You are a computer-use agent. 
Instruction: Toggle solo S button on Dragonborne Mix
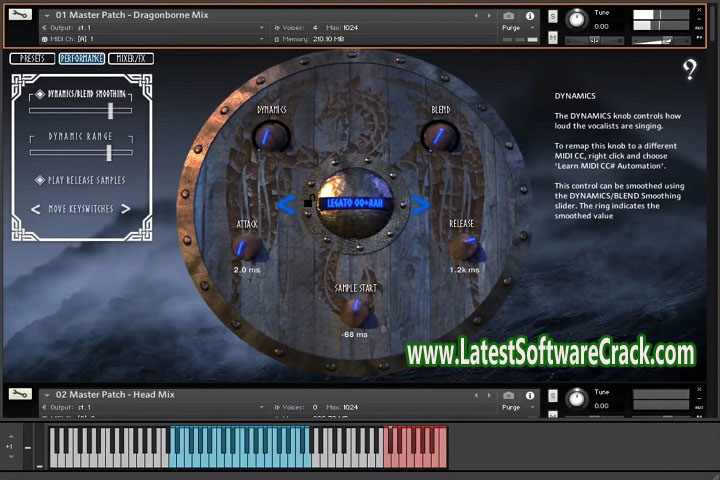pos(553,16)
